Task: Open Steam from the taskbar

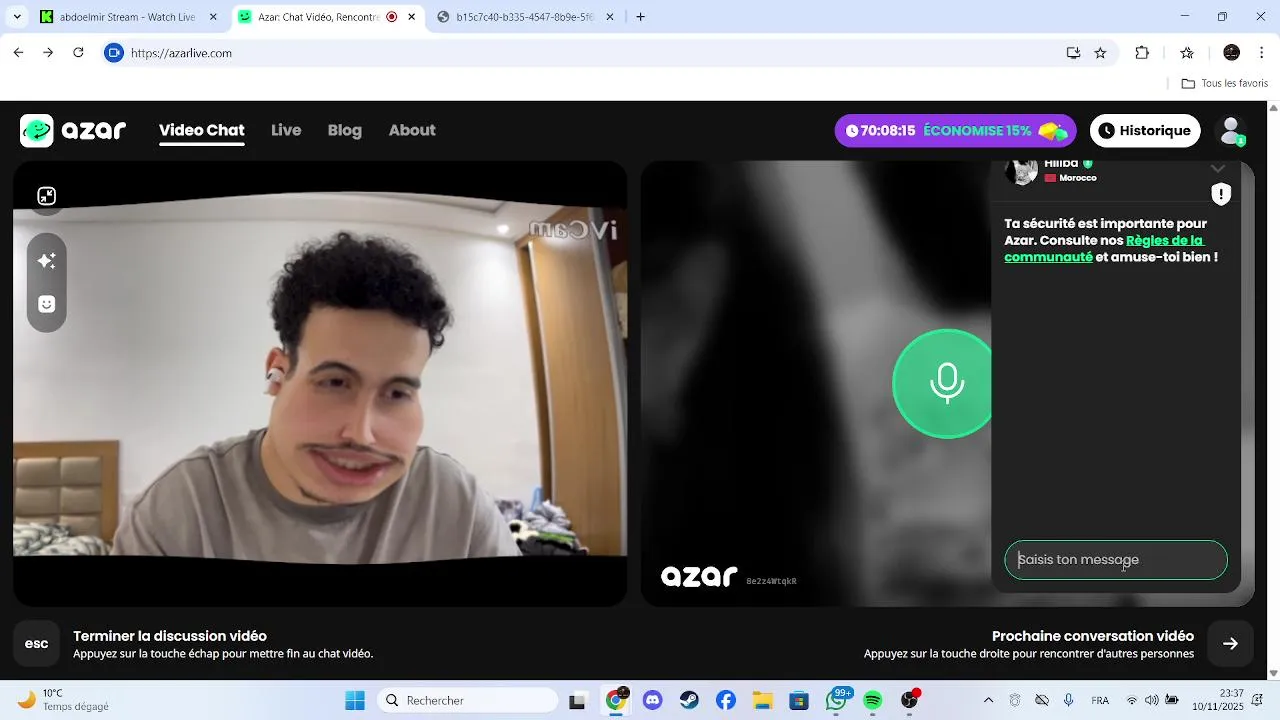Action: 689,701
